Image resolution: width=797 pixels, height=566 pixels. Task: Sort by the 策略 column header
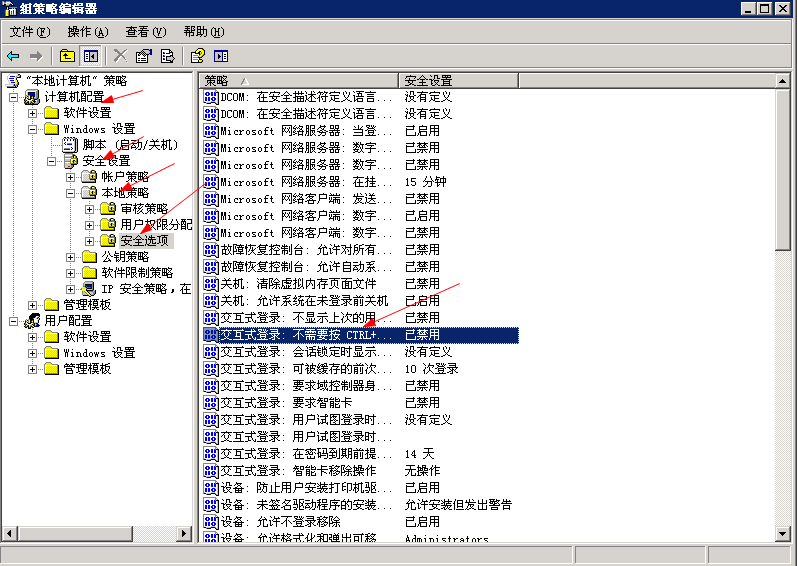point(297,80)
